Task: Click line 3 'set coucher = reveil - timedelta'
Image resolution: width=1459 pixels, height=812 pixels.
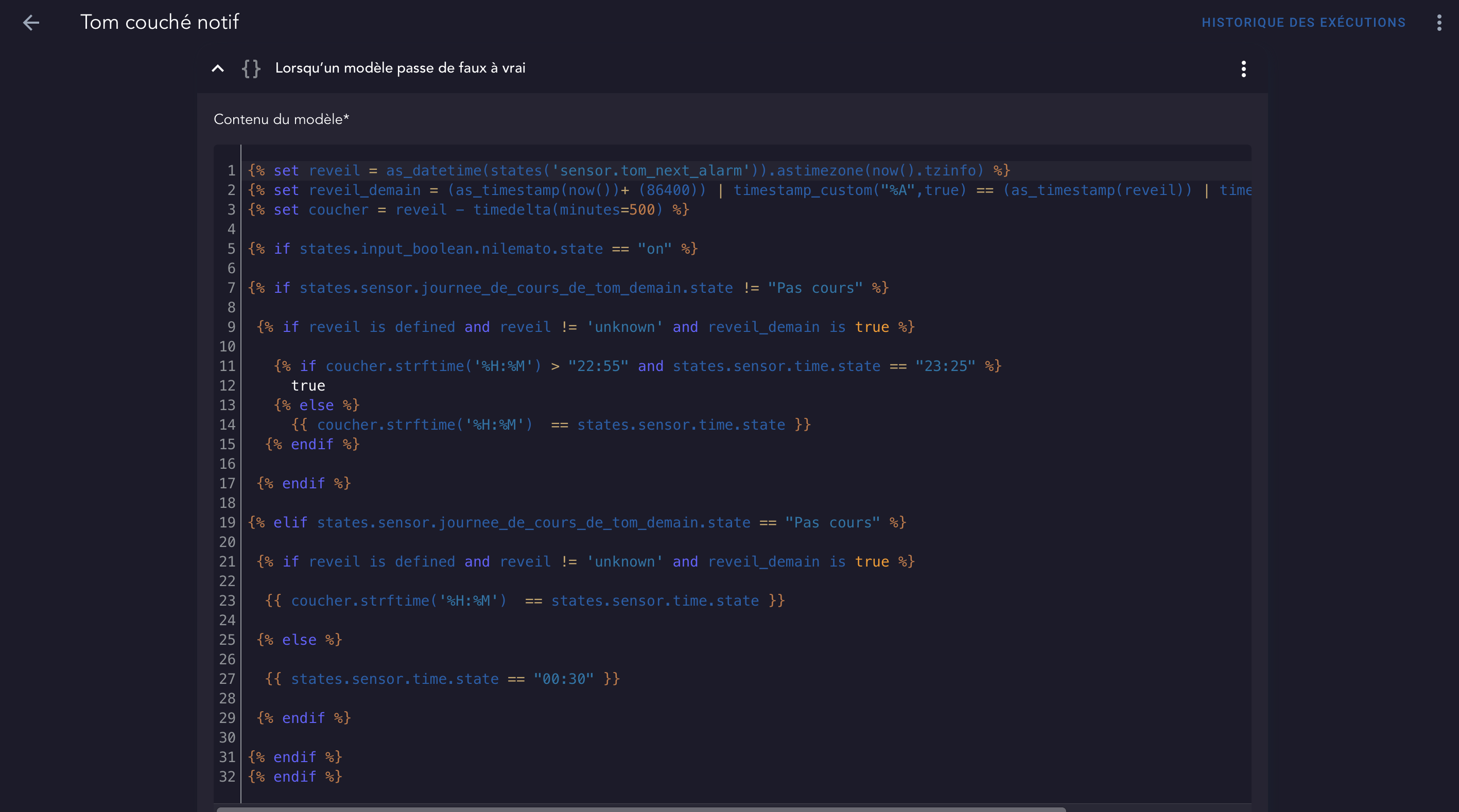Action: (468, 209)
